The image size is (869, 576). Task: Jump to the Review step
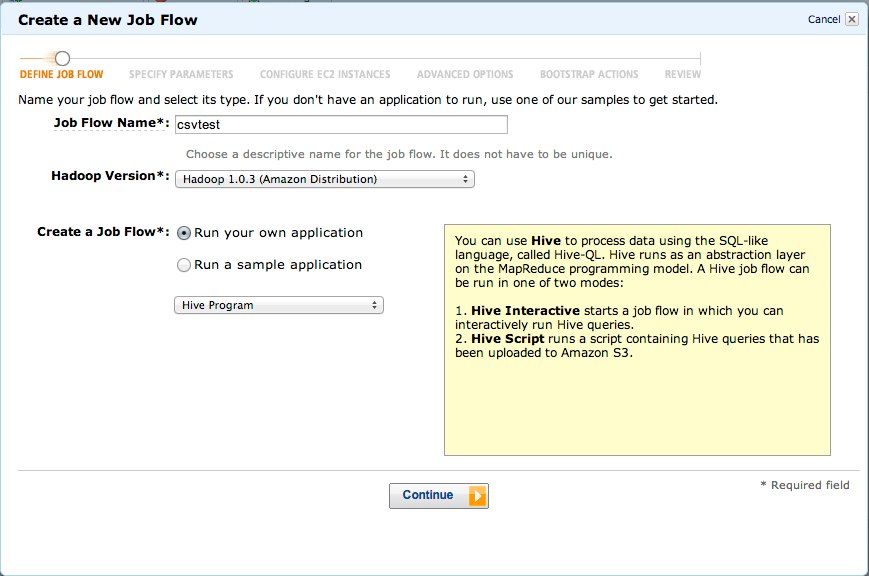click(682, 75)
